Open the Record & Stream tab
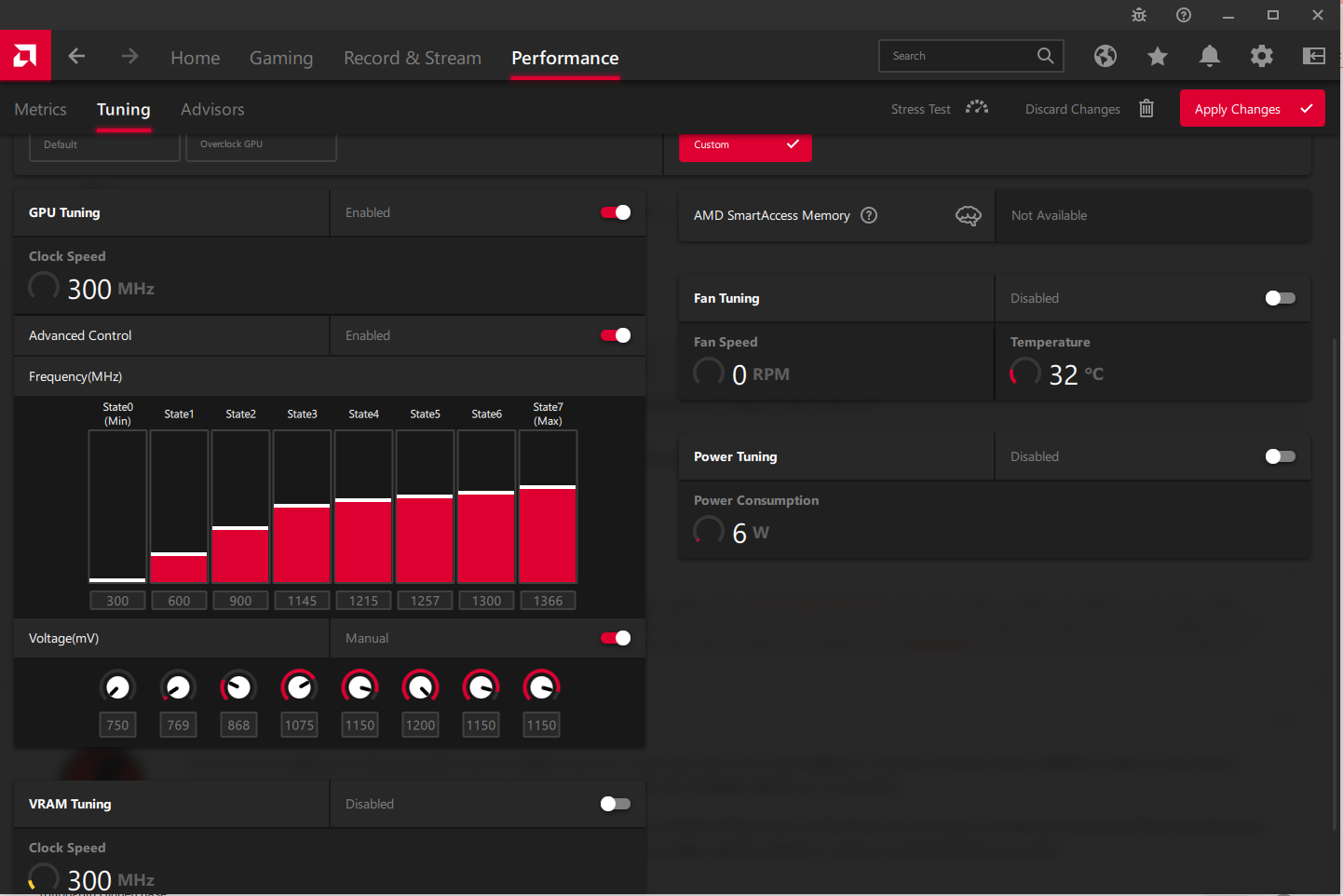 [x=413, y=58]
